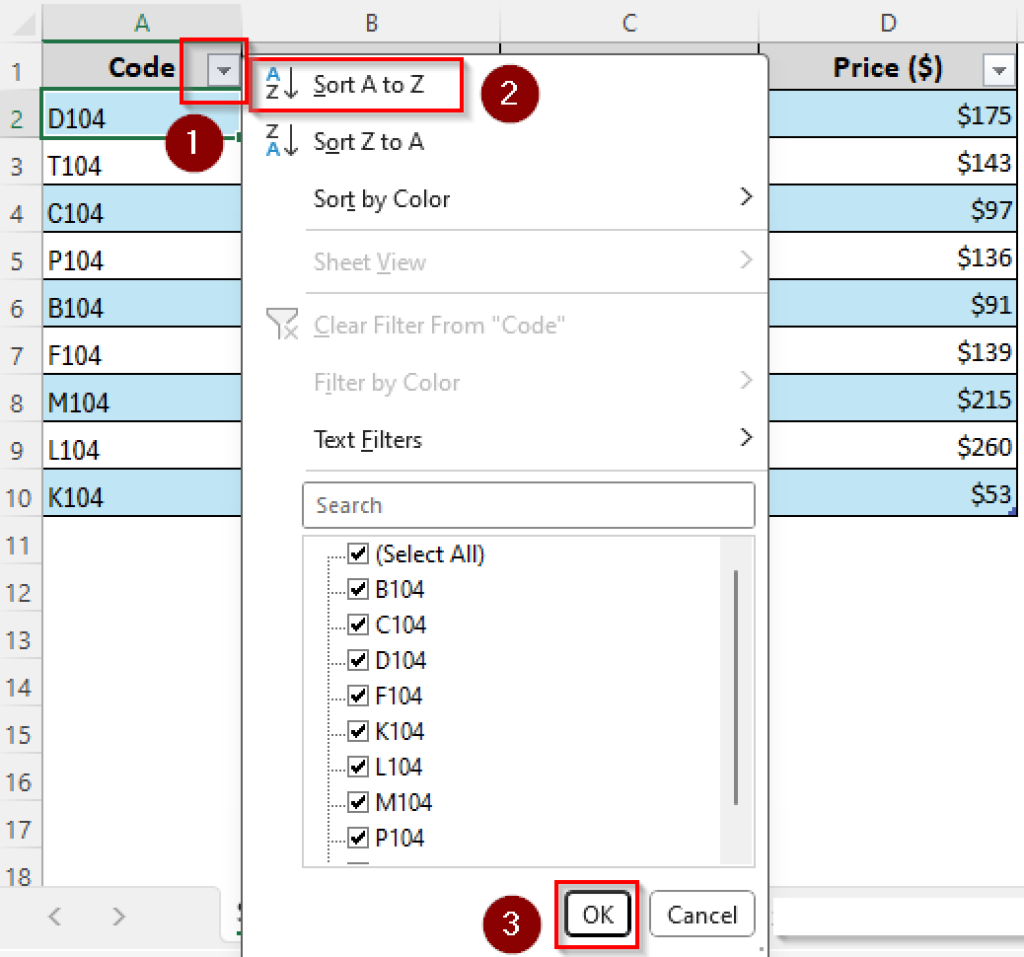Click inside the filter Search box
The width and height of the screenshot is (1024, 957).
[528, 505]
